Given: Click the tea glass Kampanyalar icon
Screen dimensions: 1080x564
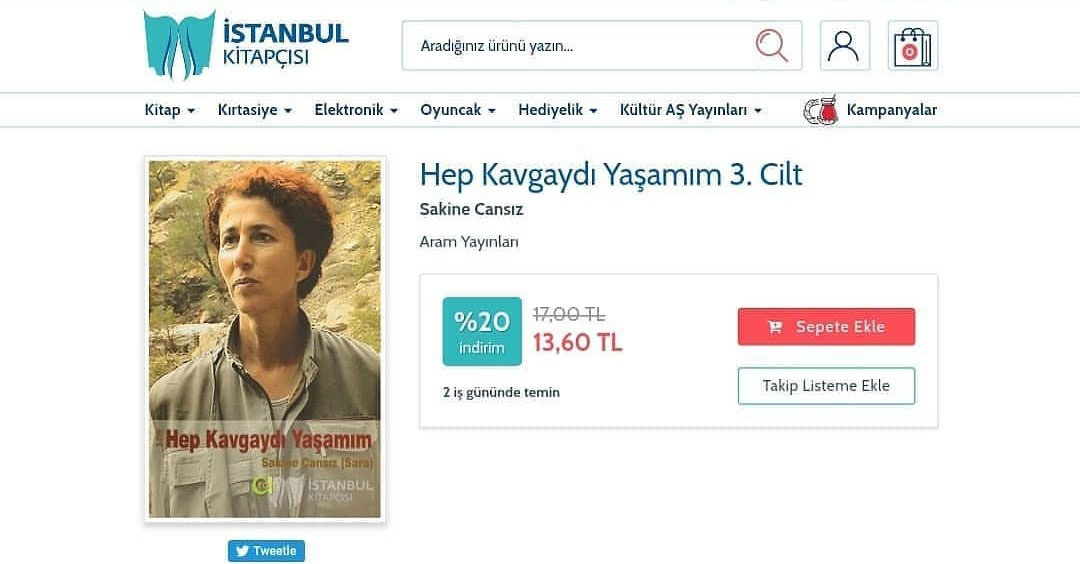Looking at the screenshot, I should coord(821,110).
